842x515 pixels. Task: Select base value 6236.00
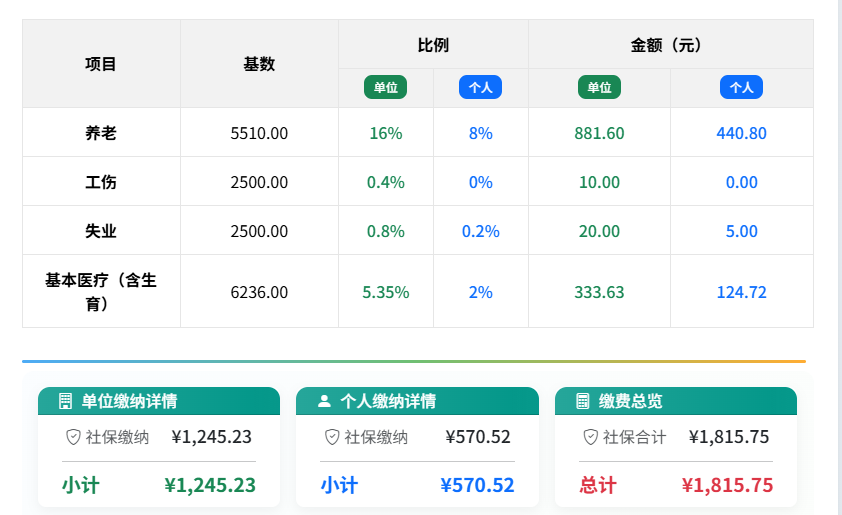click(259, 292)
